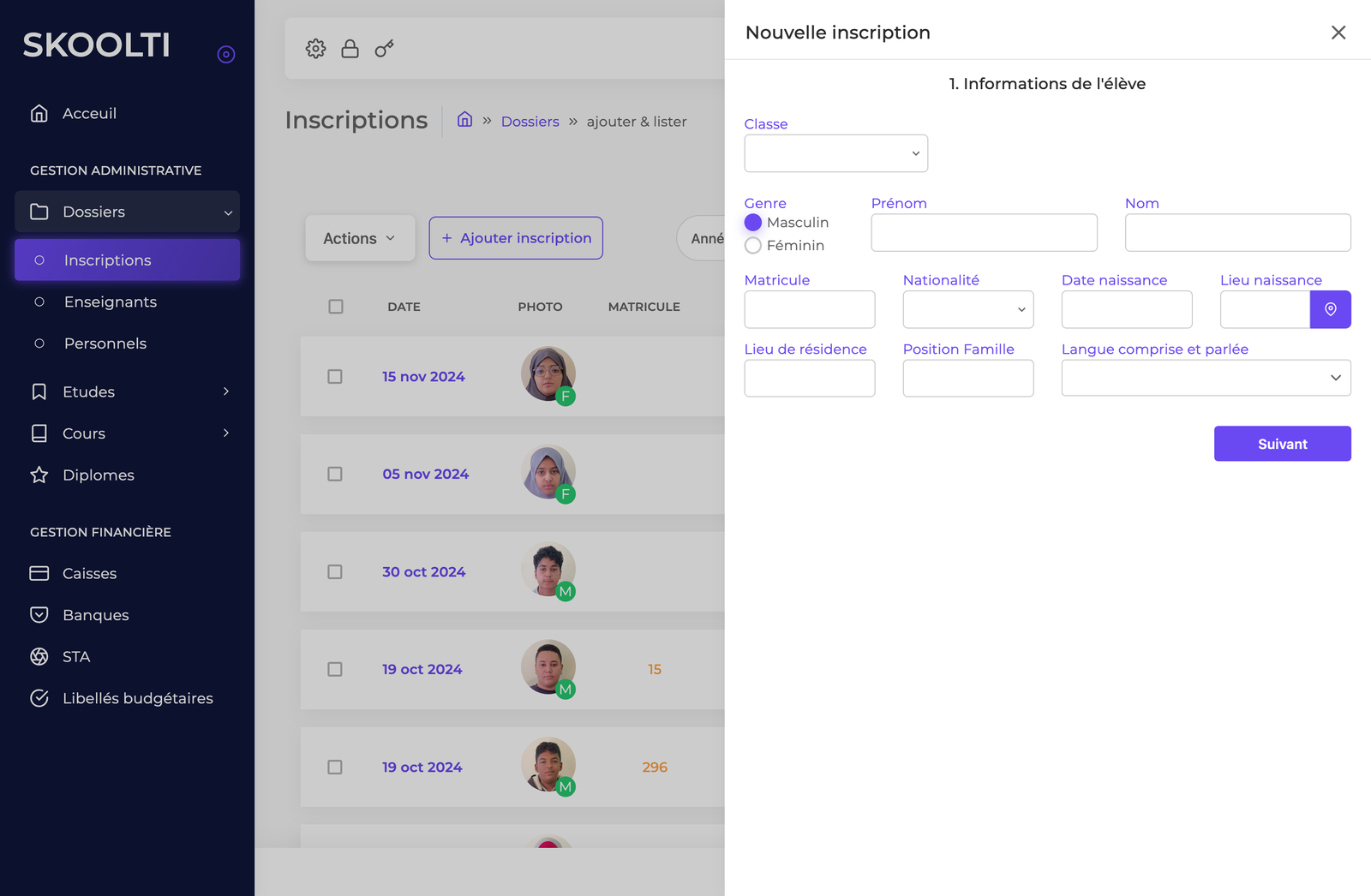1371x896 pixels.
Task: Select the Banques shield icon
Action: click(x=39, y=614)
